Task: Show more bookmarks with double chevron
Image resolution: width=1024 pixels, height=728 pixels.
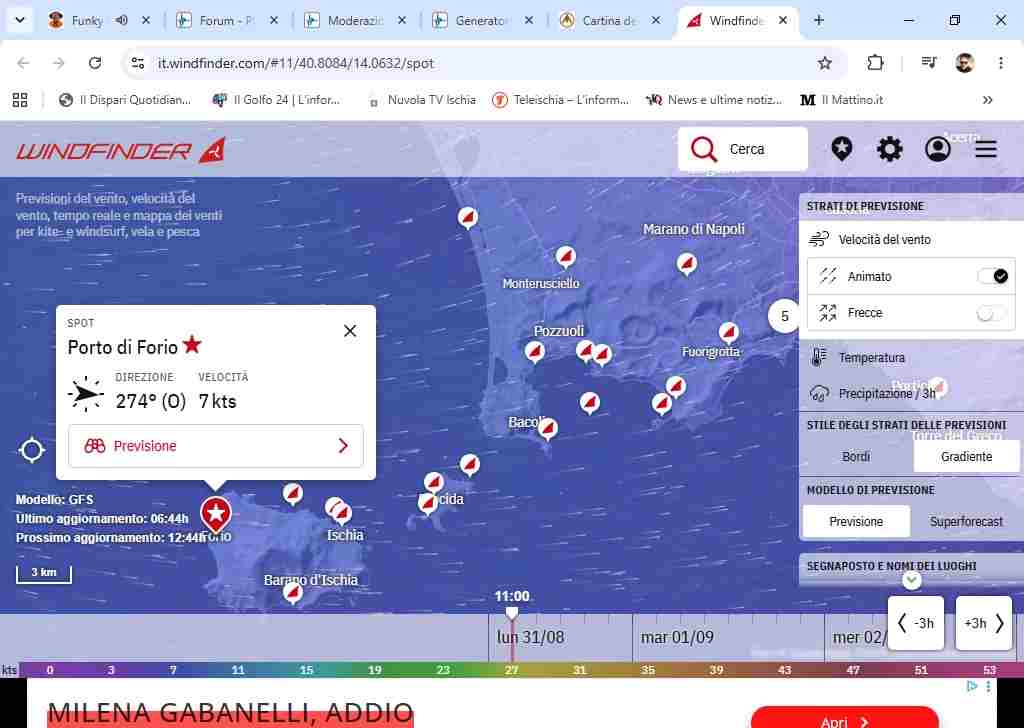Action: coord(987,100)
